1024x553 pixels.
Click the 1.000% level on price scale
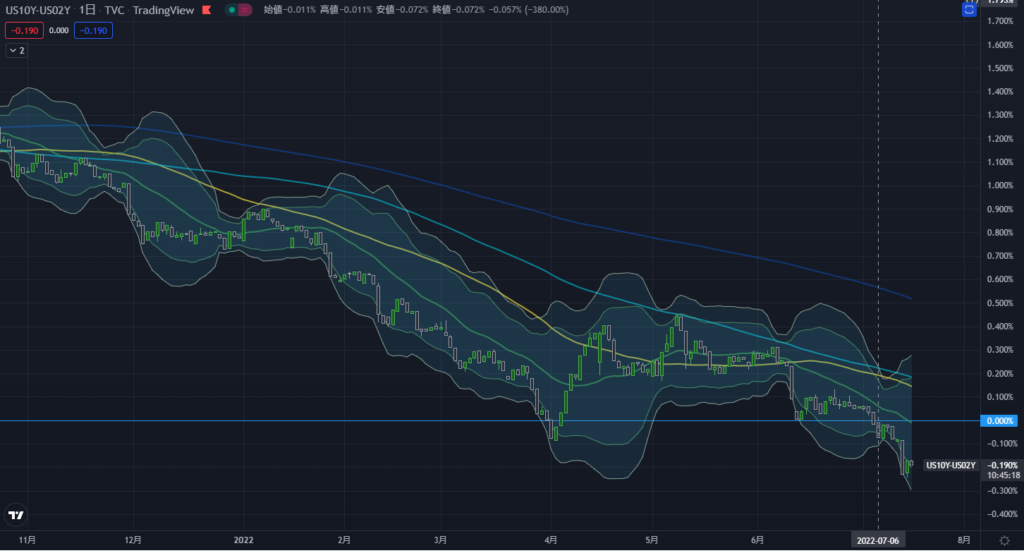pyautogui.click(x=1000, y=186)
